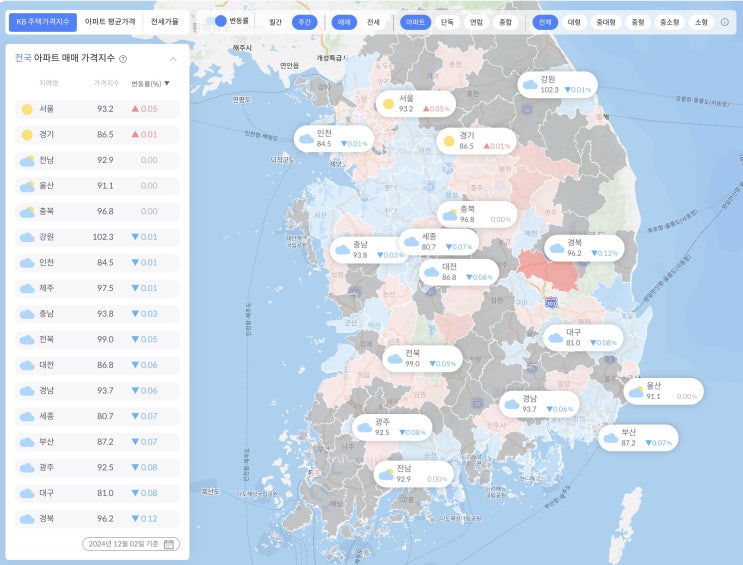Image resolution: width=743 pixels, height=565 pixels.
Task: Click the partly cloudy icon in 충북 map bubble
Action: [450, 215]
